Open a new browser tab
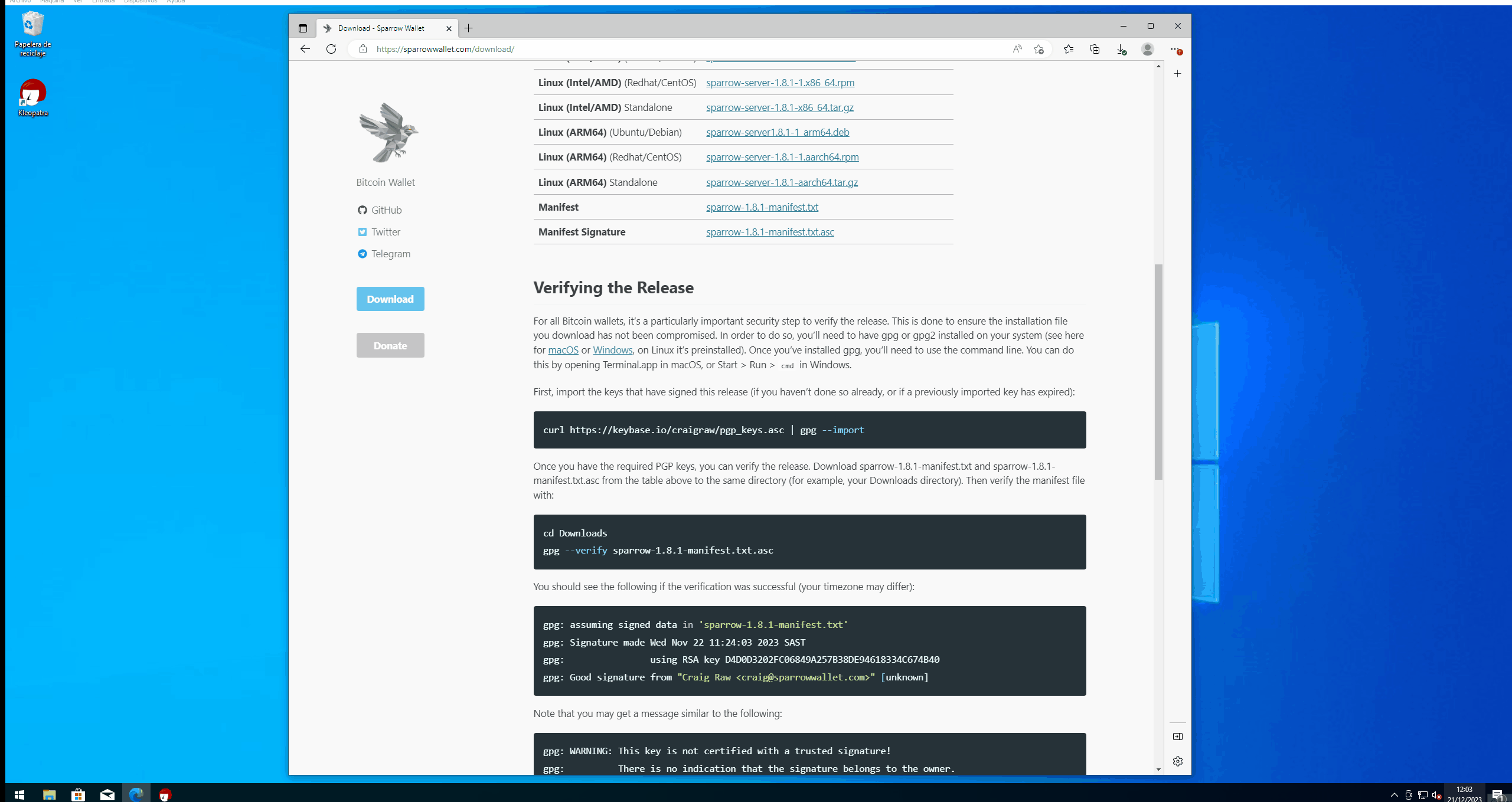Viewport: 1512px width, 802px height. pos(468,28)
